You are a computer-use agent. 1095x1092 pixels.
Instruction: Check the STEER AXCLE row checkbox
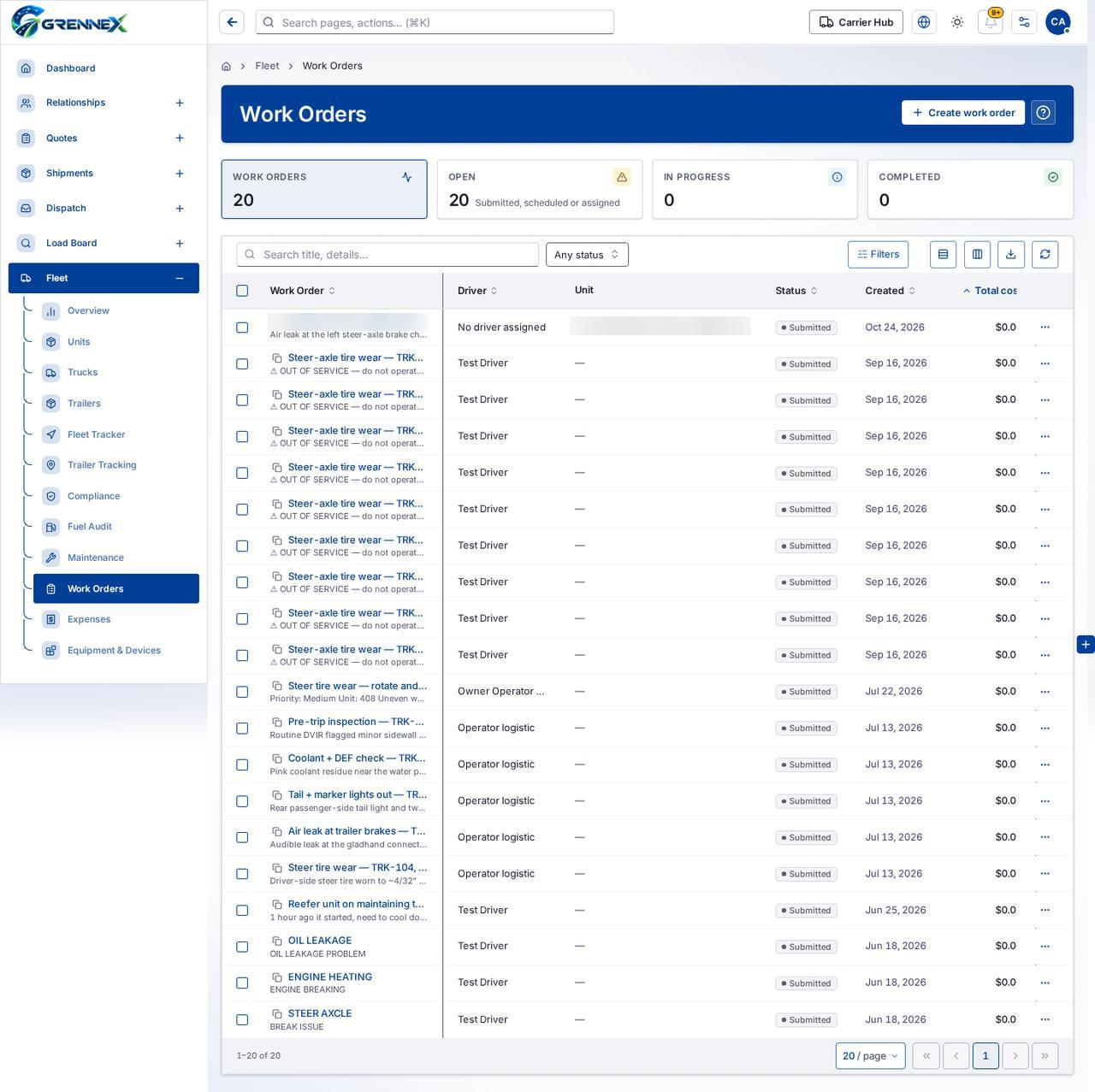(x=242, y=1019)
